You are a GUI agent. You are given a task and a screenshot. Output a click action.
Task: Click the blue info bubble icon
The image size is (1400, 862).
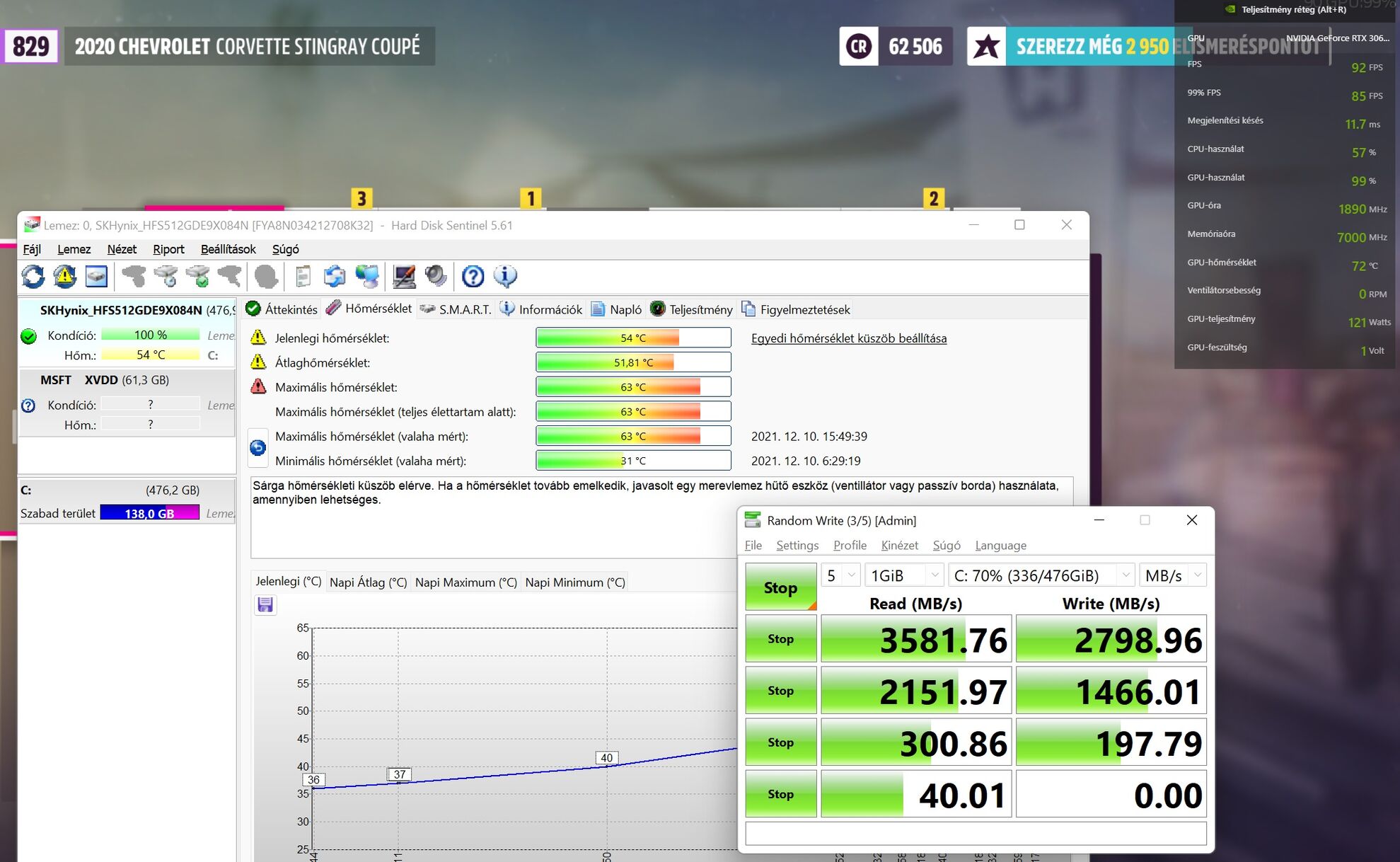505,277
